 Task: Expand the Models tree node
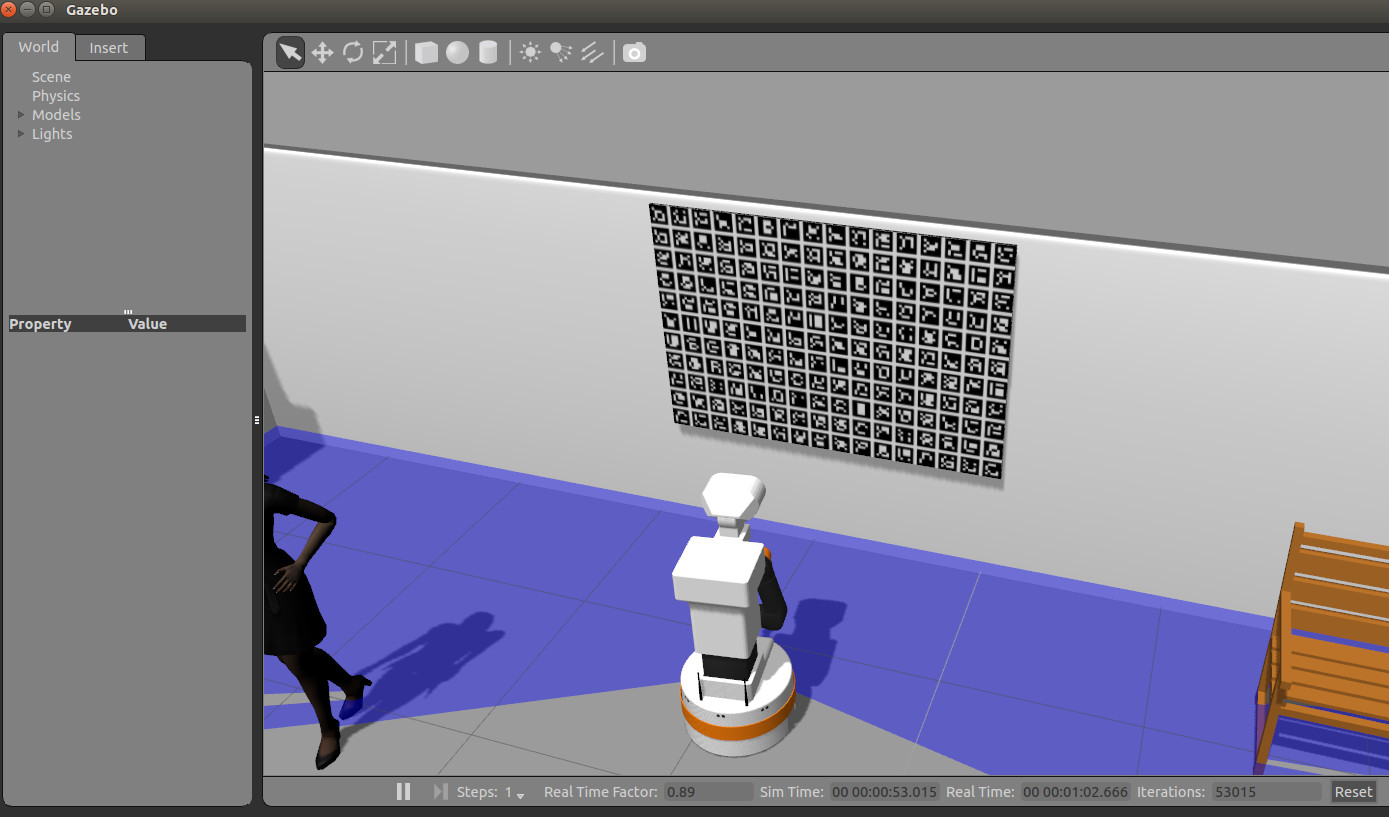(21, 115)
